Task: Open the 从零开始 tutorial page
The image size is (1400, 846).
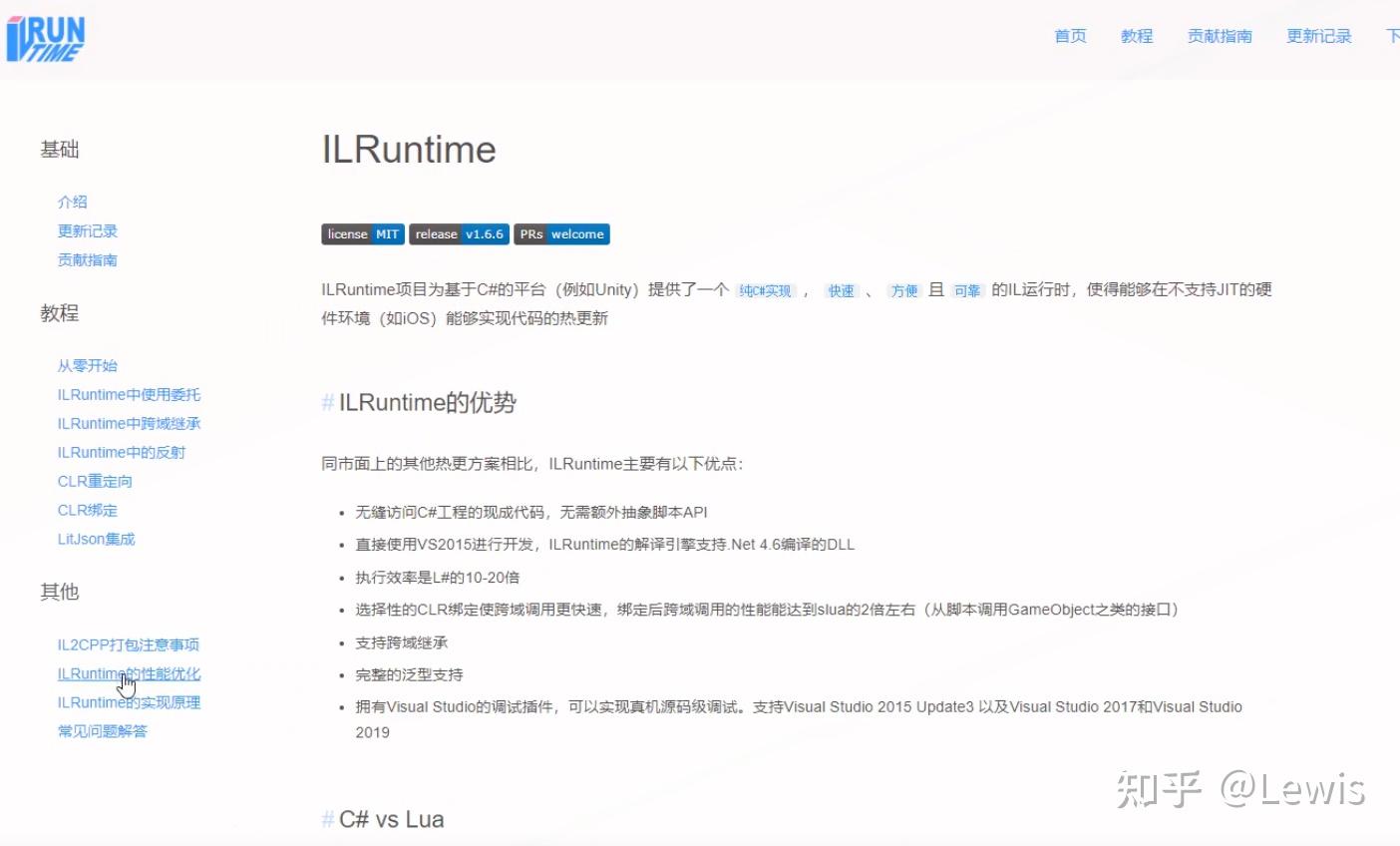Action: point(89,365)
